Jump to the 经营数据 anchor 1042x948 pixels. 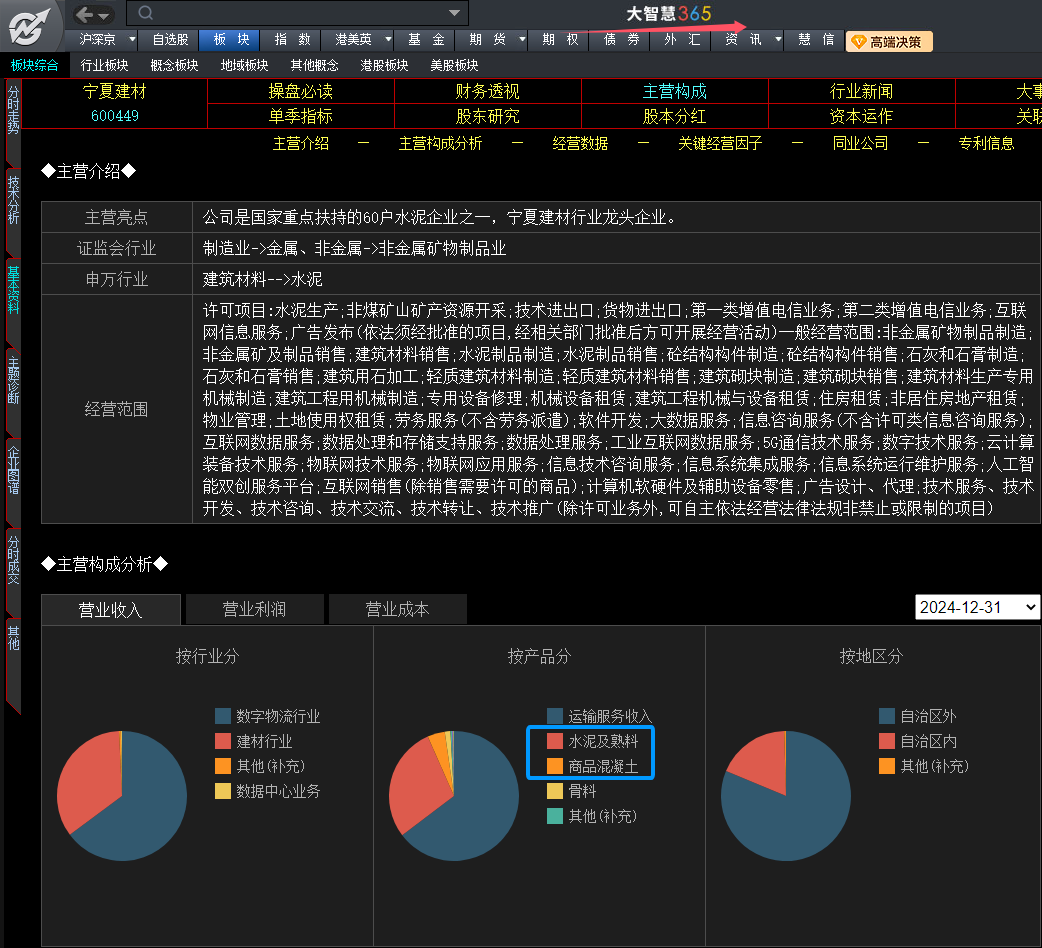click(x=580, y=143)
